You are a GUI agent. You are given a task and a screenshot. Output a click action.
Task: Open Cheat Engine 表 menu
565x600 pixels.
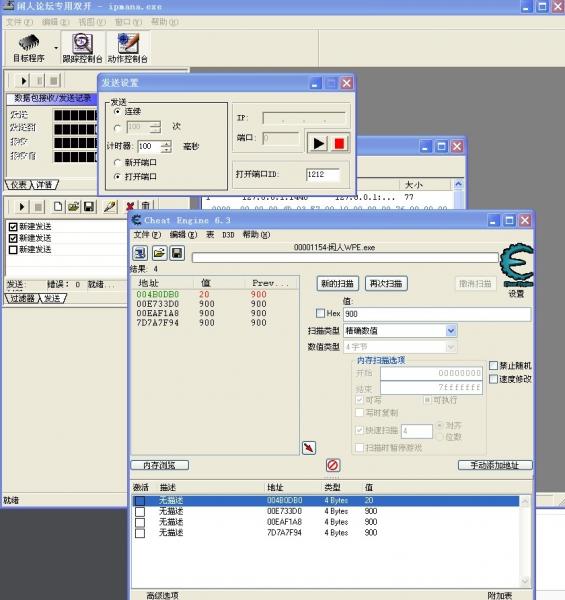pyautogui.click(x=210, y=235)
